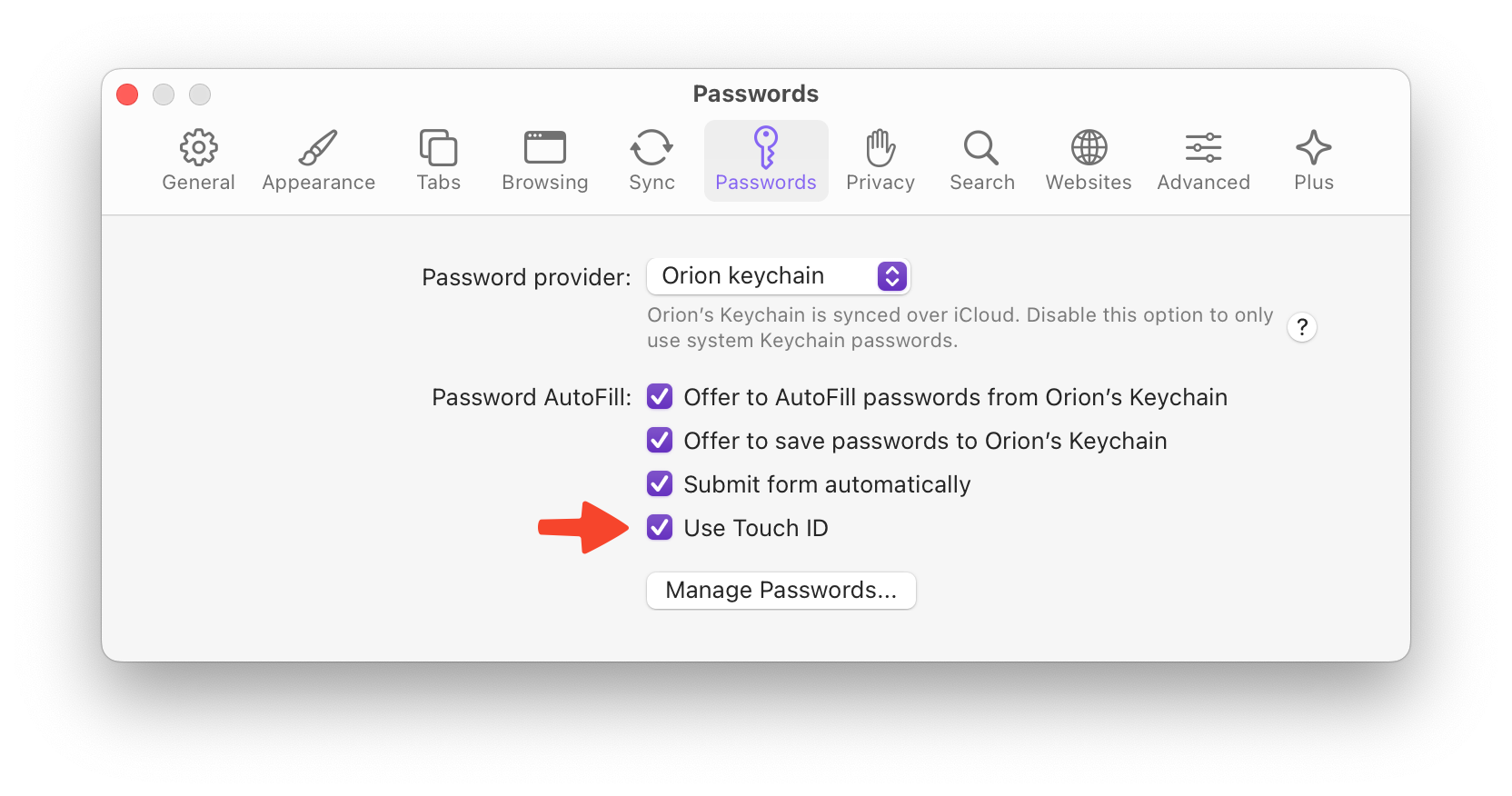Click the Orion keychain dropdown arrows
The width and height of the screenshot is (1512, 796).
click(892, 276)
